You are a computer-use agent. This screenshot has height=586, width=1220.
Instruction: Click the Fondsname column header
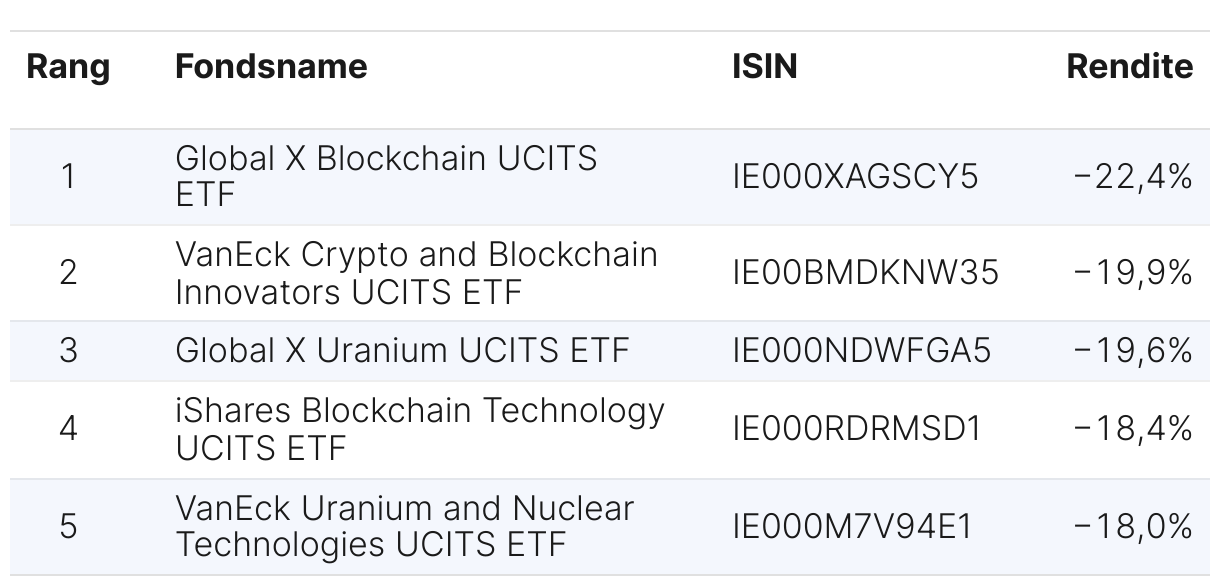tap(271, 67)
